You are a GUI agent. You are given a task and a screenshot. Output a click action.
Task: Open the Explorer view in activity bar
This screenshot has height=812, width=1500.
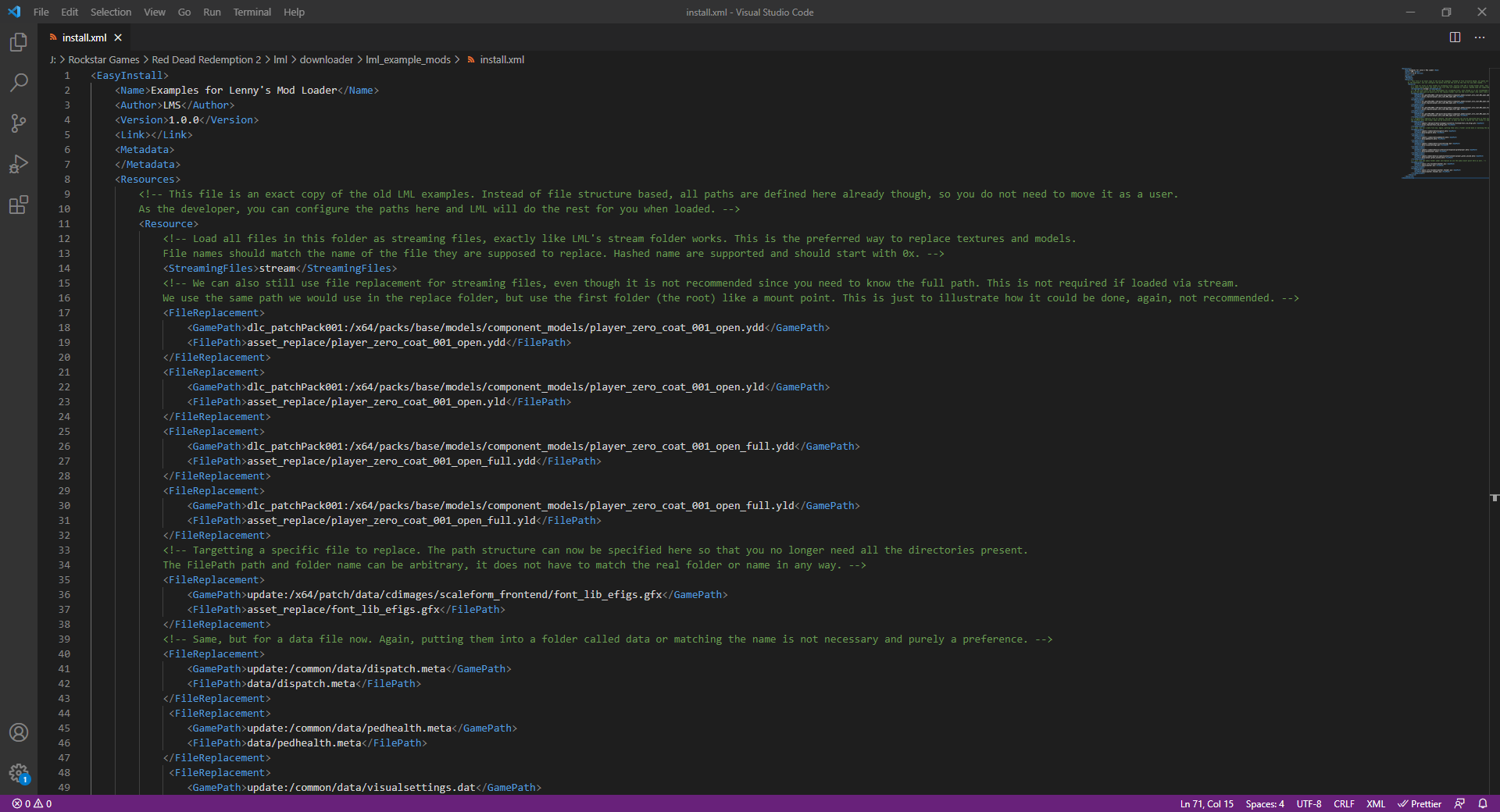point(19,42)
